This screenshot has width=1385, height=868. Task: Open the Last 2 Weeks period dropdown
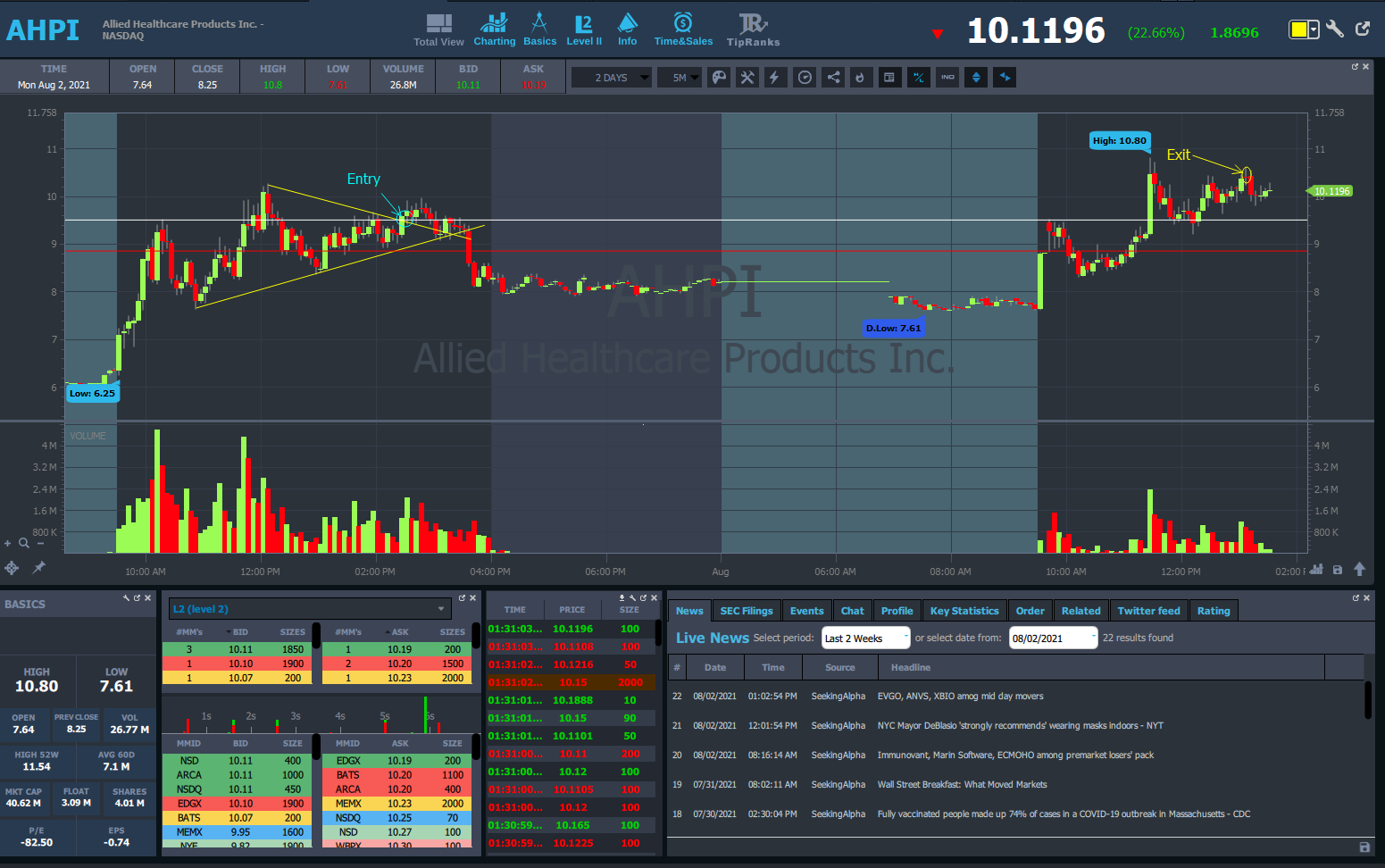coord(864,638)
